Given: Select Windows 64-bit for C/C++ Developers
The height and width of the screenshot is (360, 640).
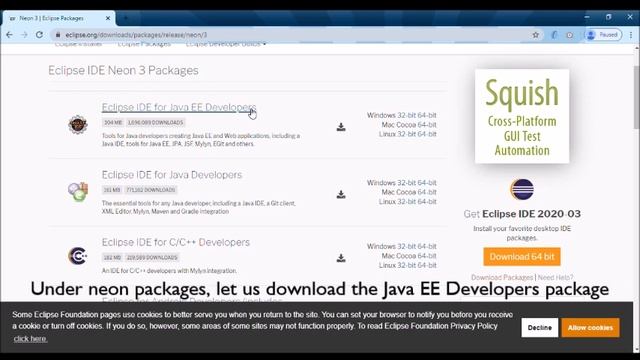Looking at the screenshot, I should pyautogui.click(x=427, y=247).
